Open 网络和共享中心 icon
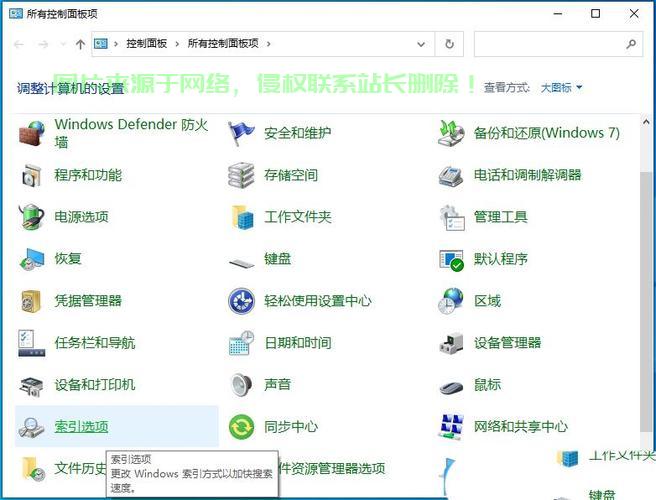This screenshot has height=500, width=656. coord(451,427)
